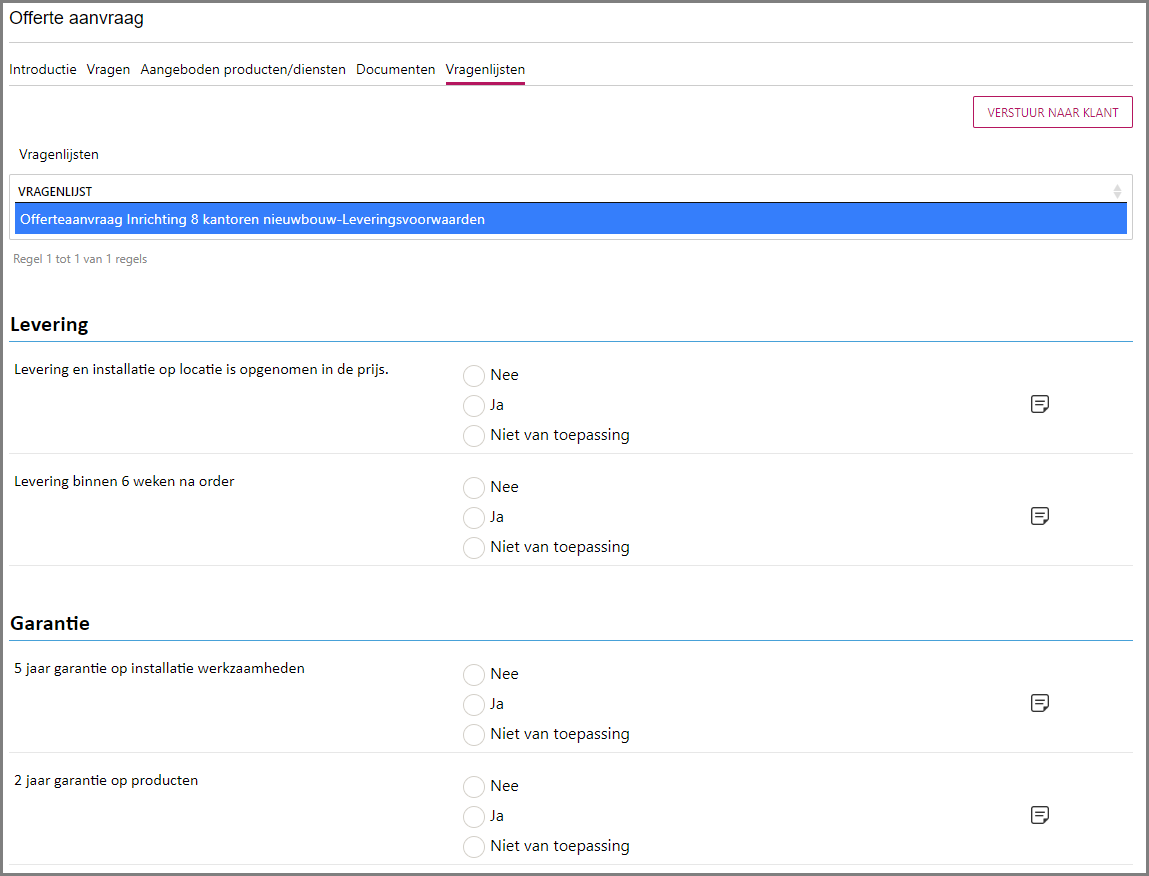Viewport: 1149px width, 876px height.
Task: Open note for '2 jaar garantie op producten' question
Action: tap(1039, 815)
